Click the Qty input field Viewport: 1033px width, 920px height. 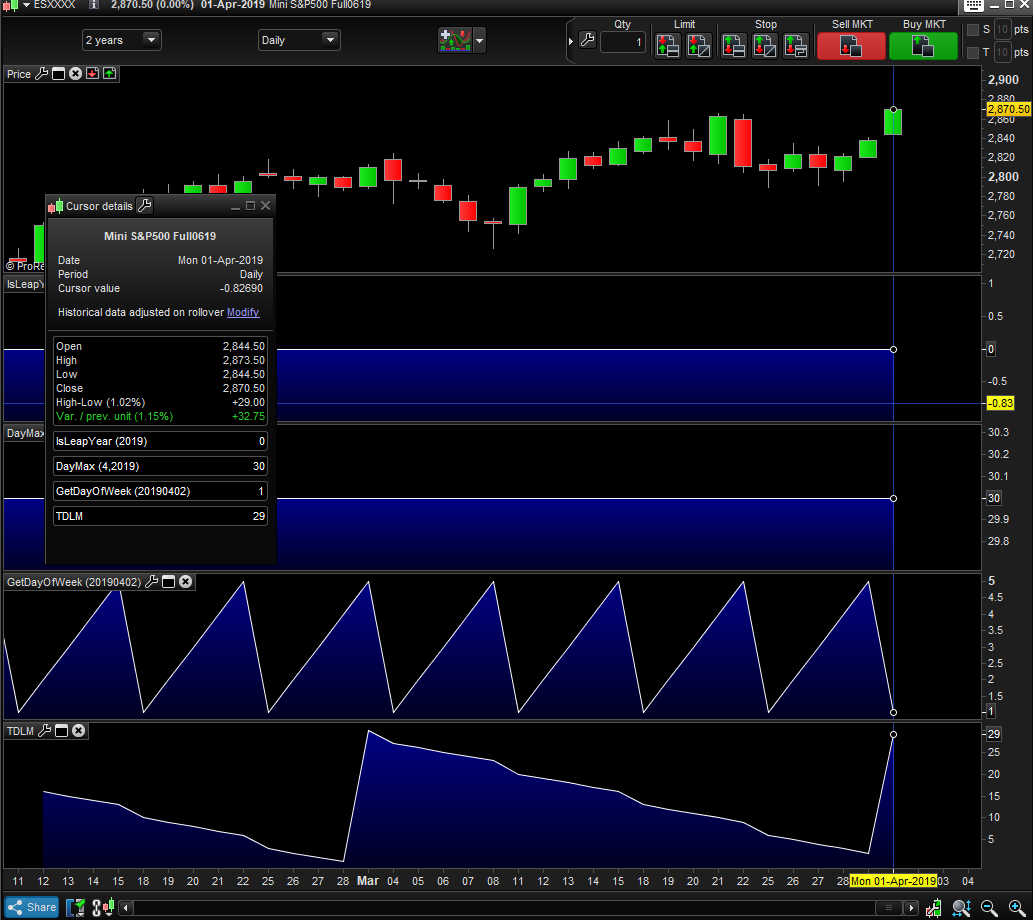[622, 42]
